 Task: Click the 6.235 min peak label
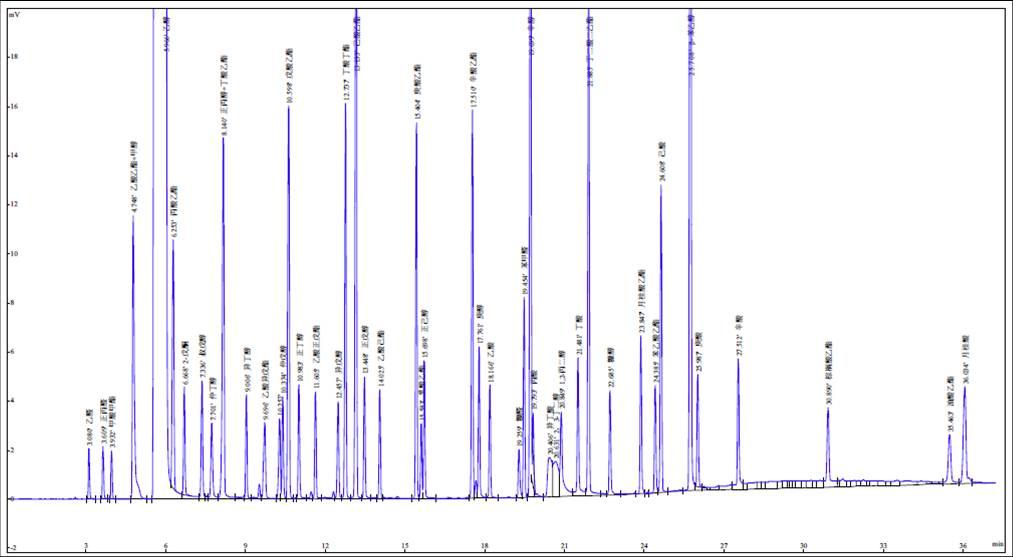(173, 212)
